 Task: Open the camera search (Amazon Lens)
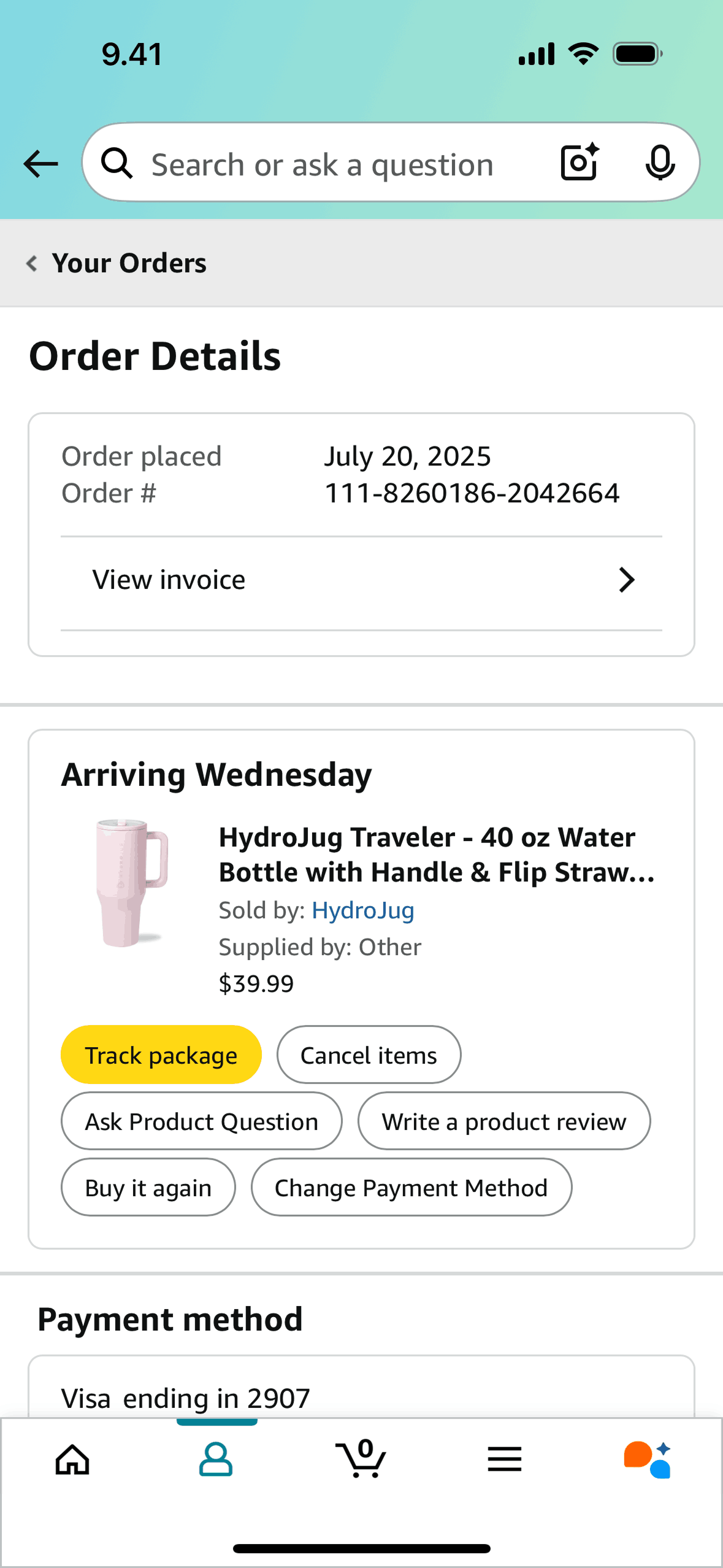tap(577, 163)
